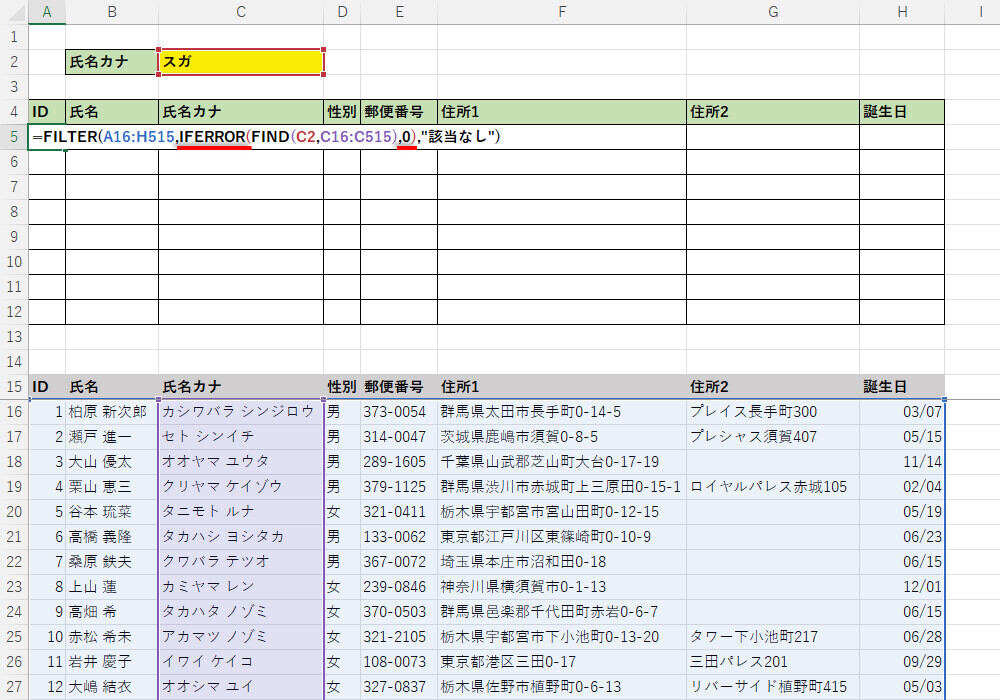
Task: Select postal code cell 314-0047
Action: [x=399, y=437]
